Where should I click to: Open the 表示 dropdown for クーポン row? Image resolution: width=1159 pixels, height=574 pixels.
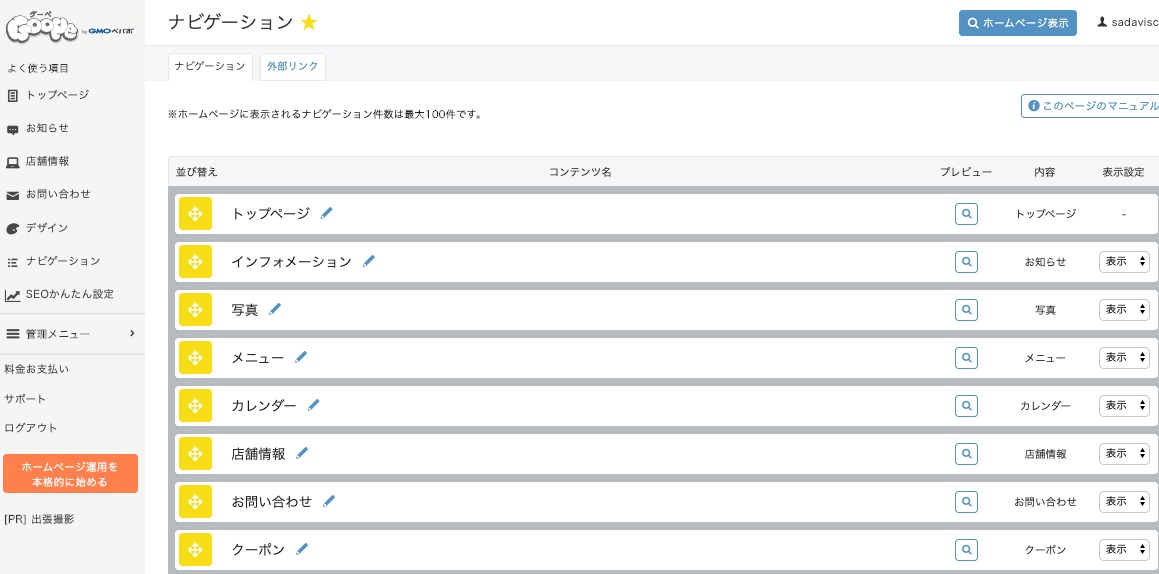pos(1124,550)
